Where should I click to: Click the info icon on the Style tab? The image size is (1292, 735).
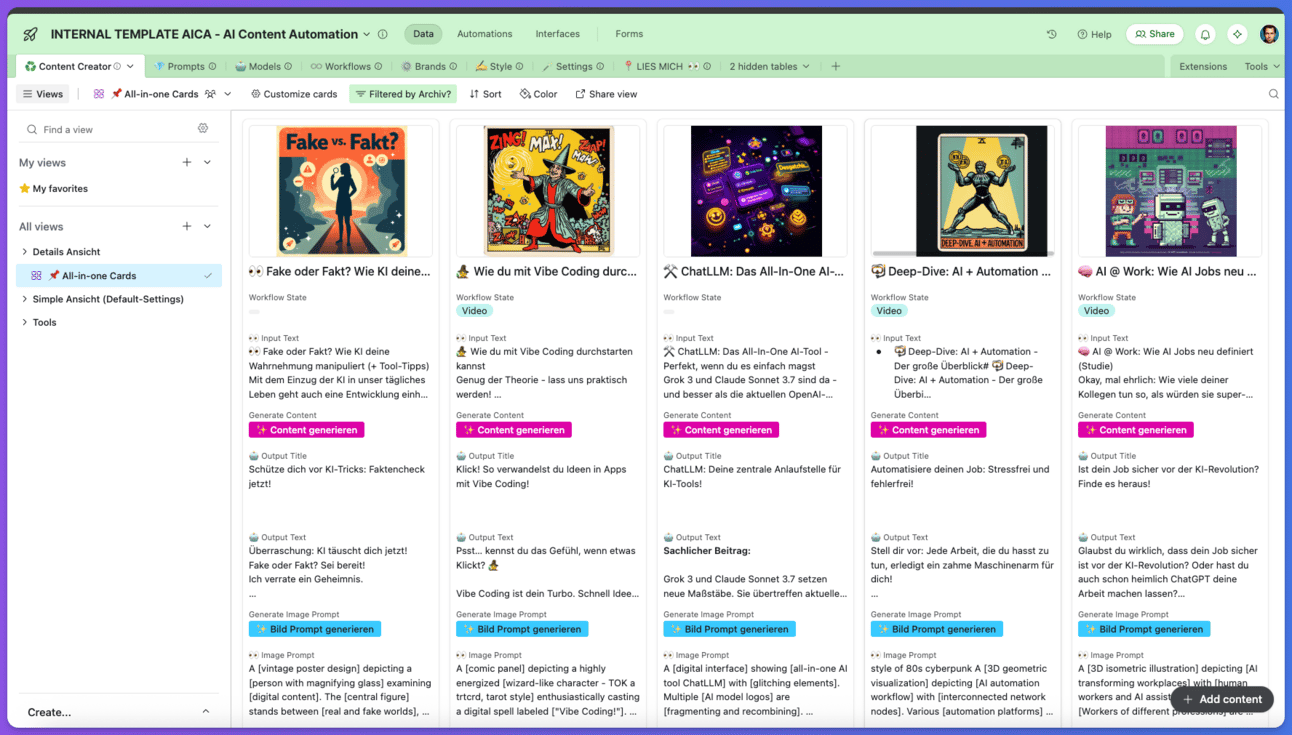coord(520,67)
